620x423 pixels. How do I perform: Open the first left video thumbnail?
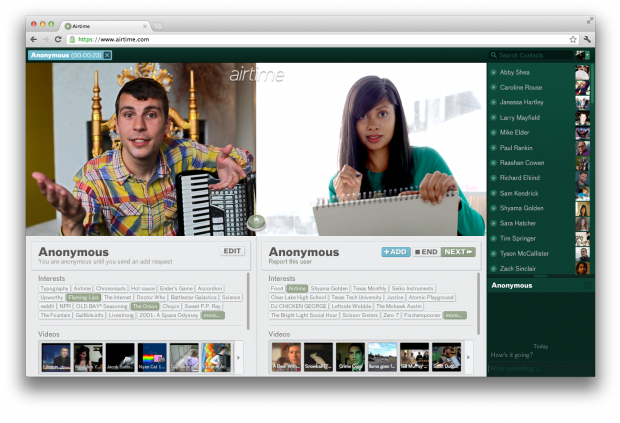(x=56, y=357)
